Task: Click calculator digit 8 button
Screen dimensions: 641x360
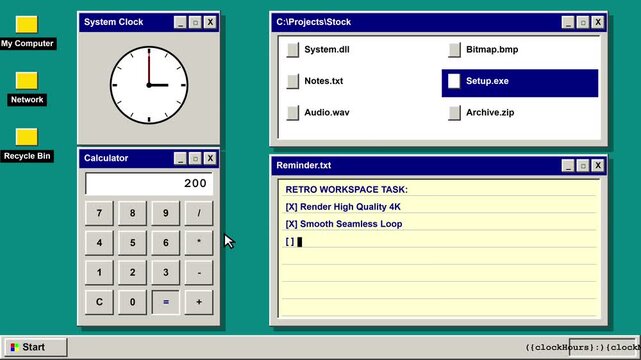Action: (132, 213)
